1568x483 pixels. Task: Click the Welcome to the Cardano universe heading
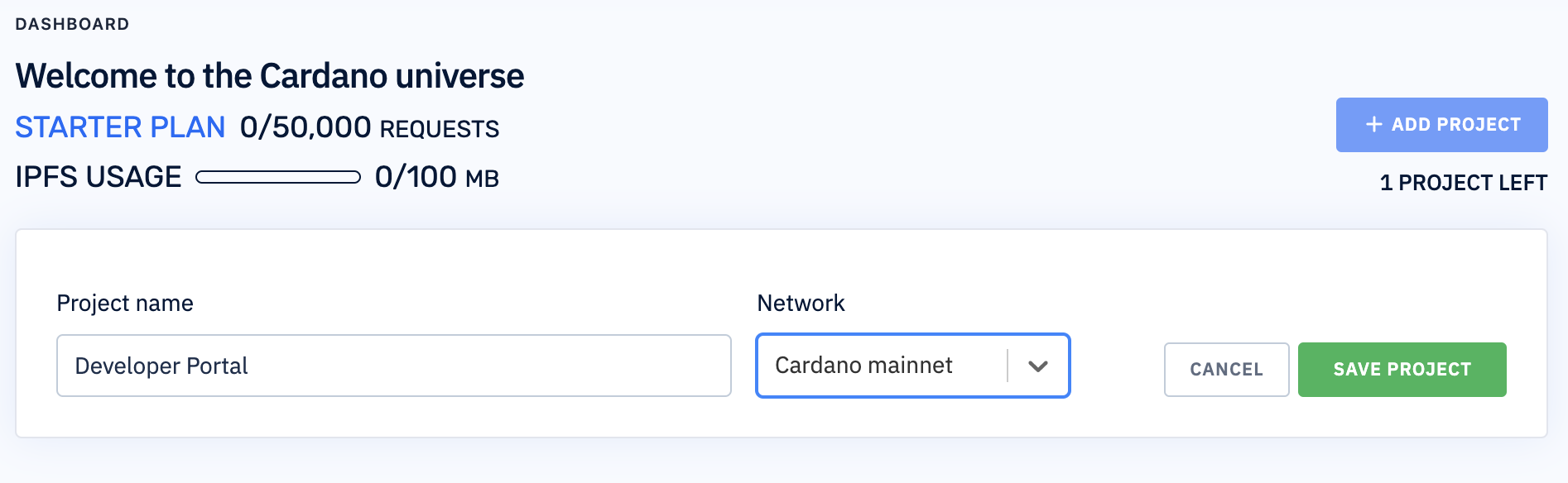(270, 76)
